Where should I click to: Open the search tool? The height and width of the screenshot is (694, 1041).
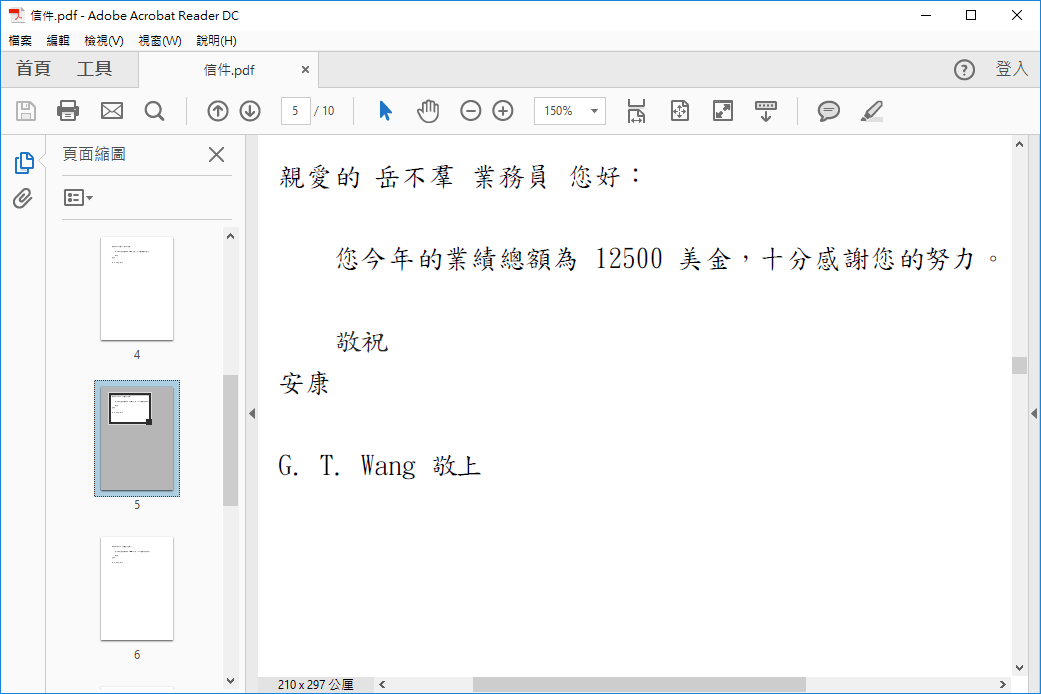[154, 111]
